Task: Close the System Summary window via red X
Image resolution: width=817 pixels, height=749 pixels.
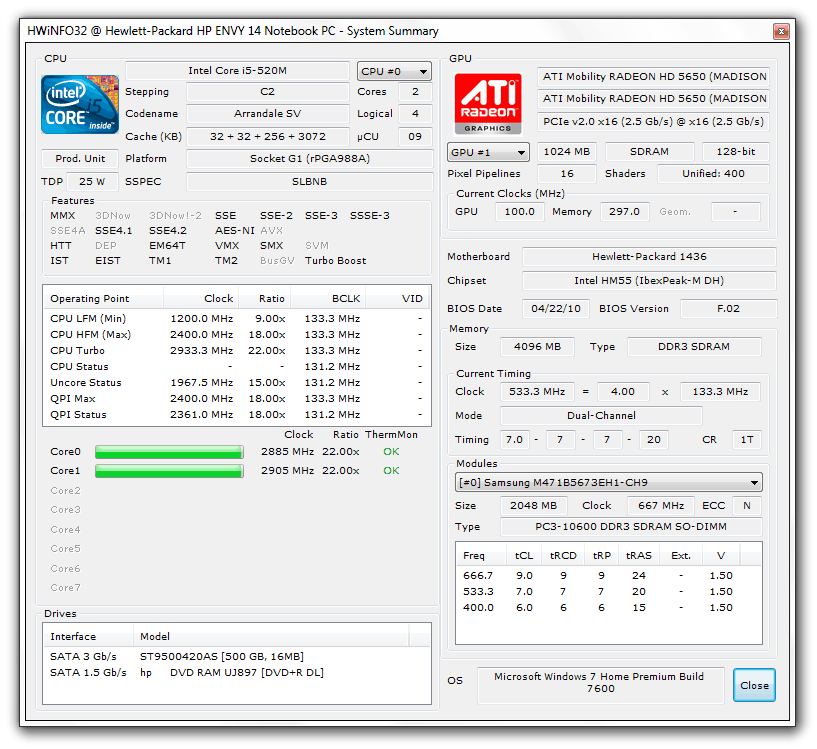Action: [x=781, y=32]
